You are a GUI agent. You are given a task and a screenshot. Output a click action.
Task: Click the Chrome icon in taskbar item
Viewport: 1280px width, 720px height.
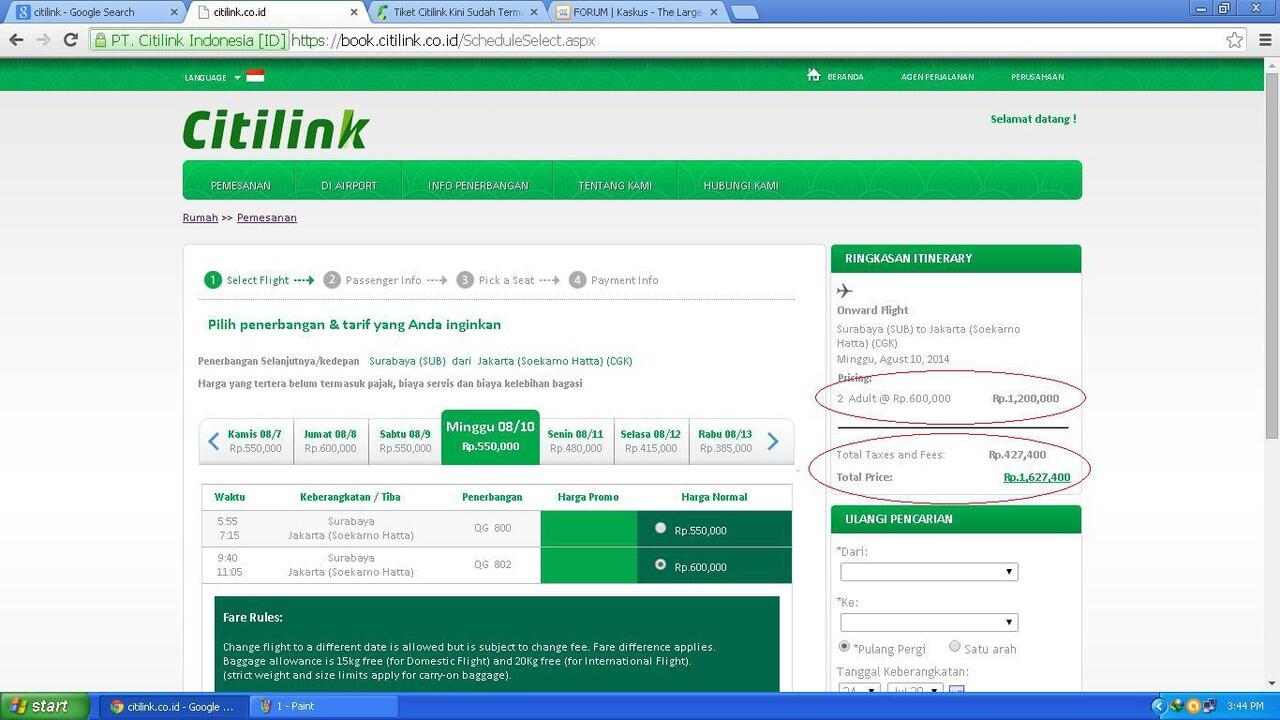tap(117, 706)
